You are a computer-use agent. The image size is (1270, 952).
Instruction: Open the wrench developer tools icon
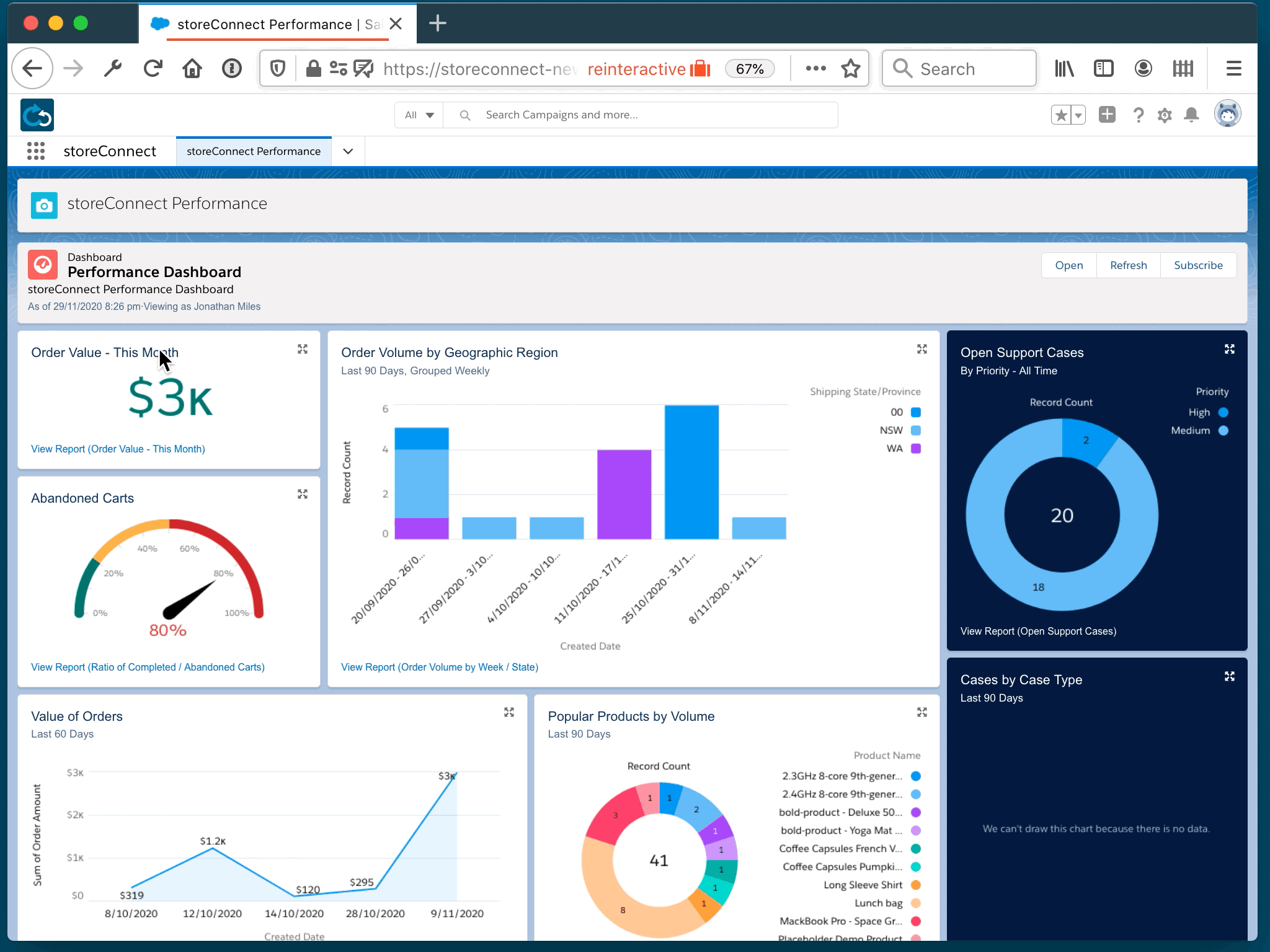pyautogui.click(x=113, y=68)
